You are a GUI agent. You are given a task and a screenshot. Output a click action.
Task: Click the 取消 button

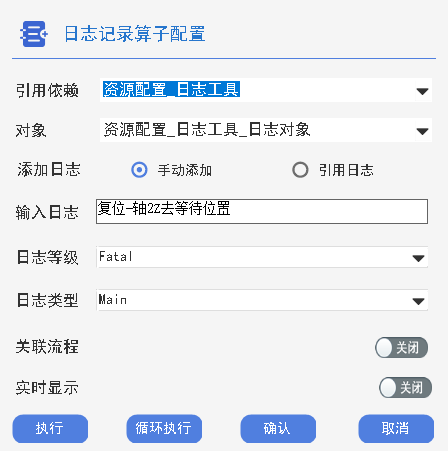[396, 429]
